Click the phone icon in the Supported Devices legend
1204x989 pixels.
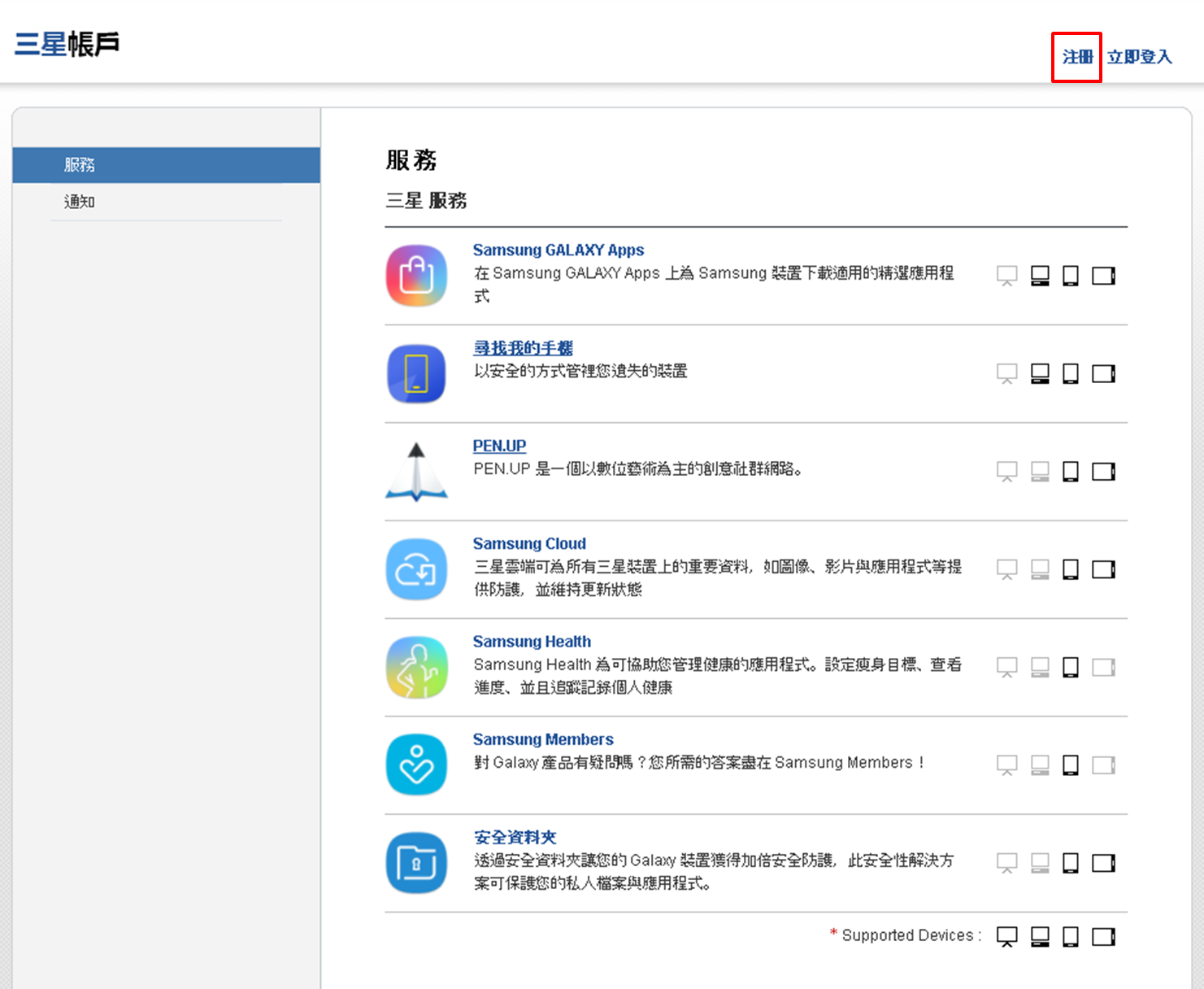pyautogui.click(x=1070, y=935)
